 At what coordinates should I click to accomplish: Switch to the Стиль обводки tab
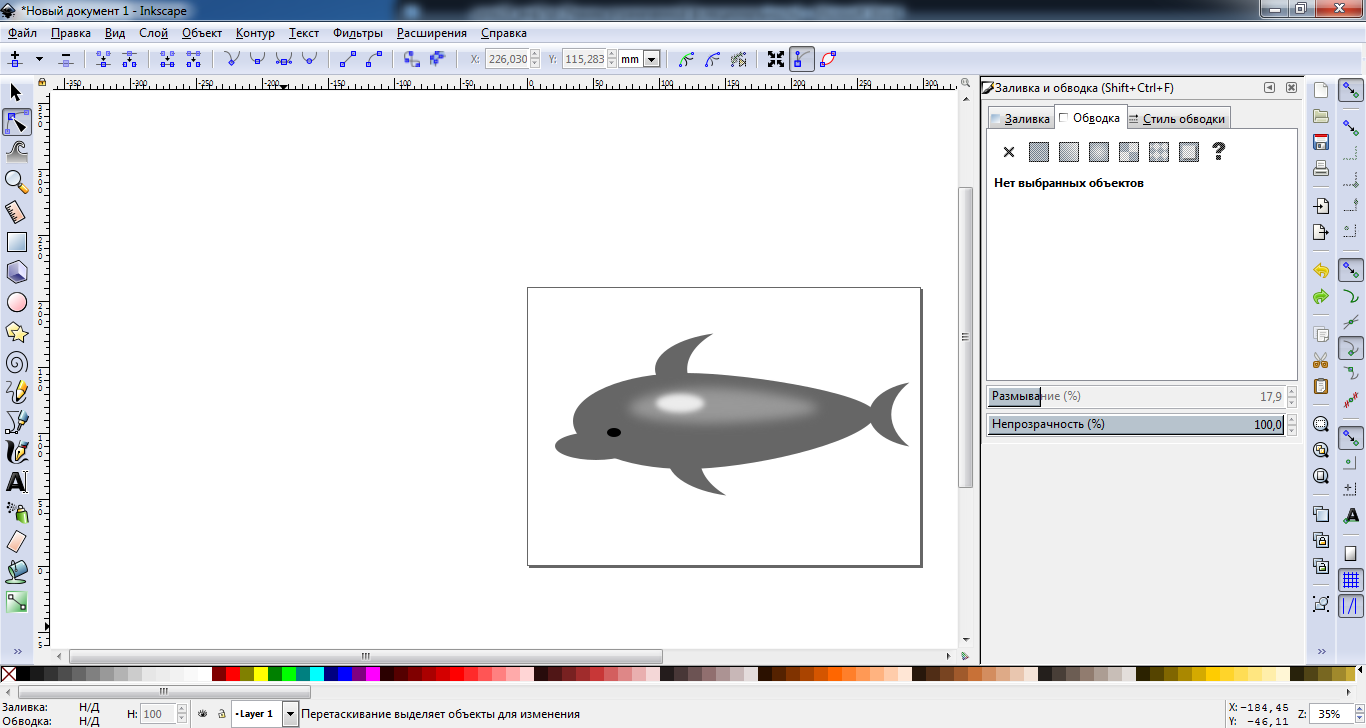(x=1177, y=119)
